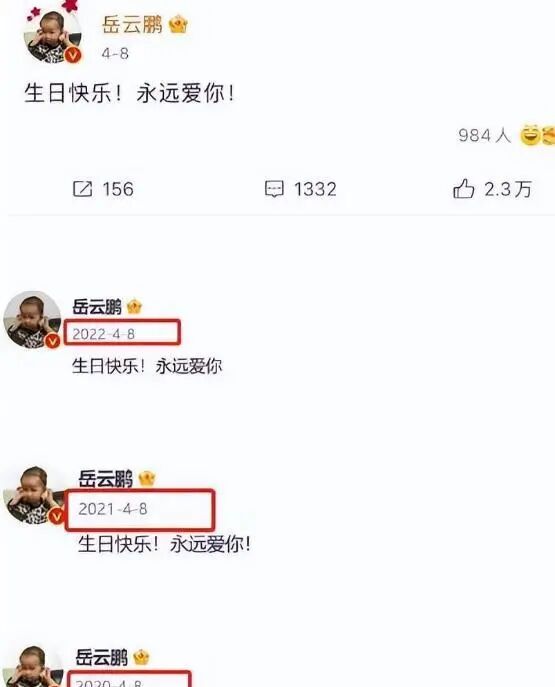Tap the crown badge in the 2022-4-8 post
This screenshot has width=555, height=687.
134,306
